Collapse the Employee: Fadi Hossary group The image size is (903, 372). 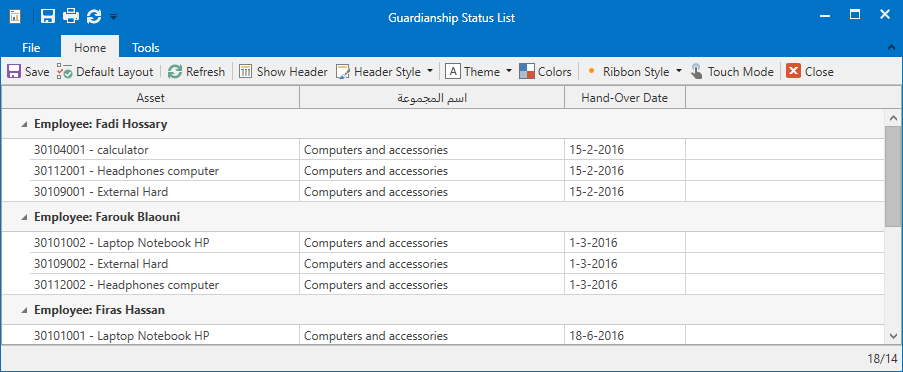(24, 124)
